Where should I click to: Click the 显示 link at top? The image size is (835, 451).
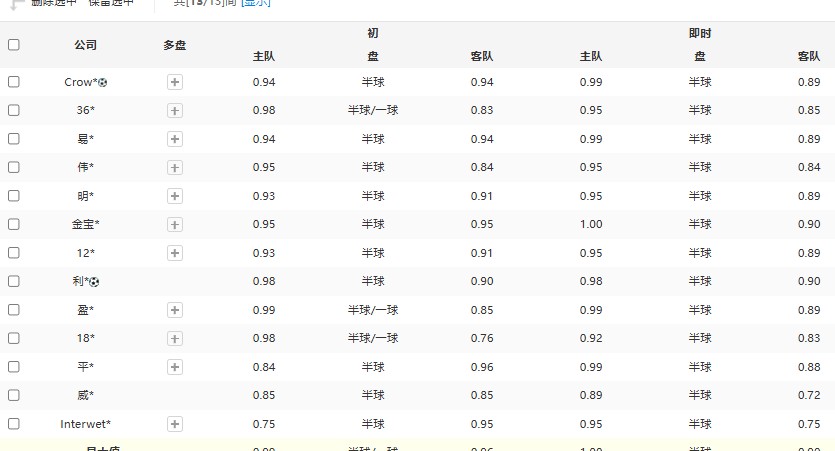tap(255, 3)
